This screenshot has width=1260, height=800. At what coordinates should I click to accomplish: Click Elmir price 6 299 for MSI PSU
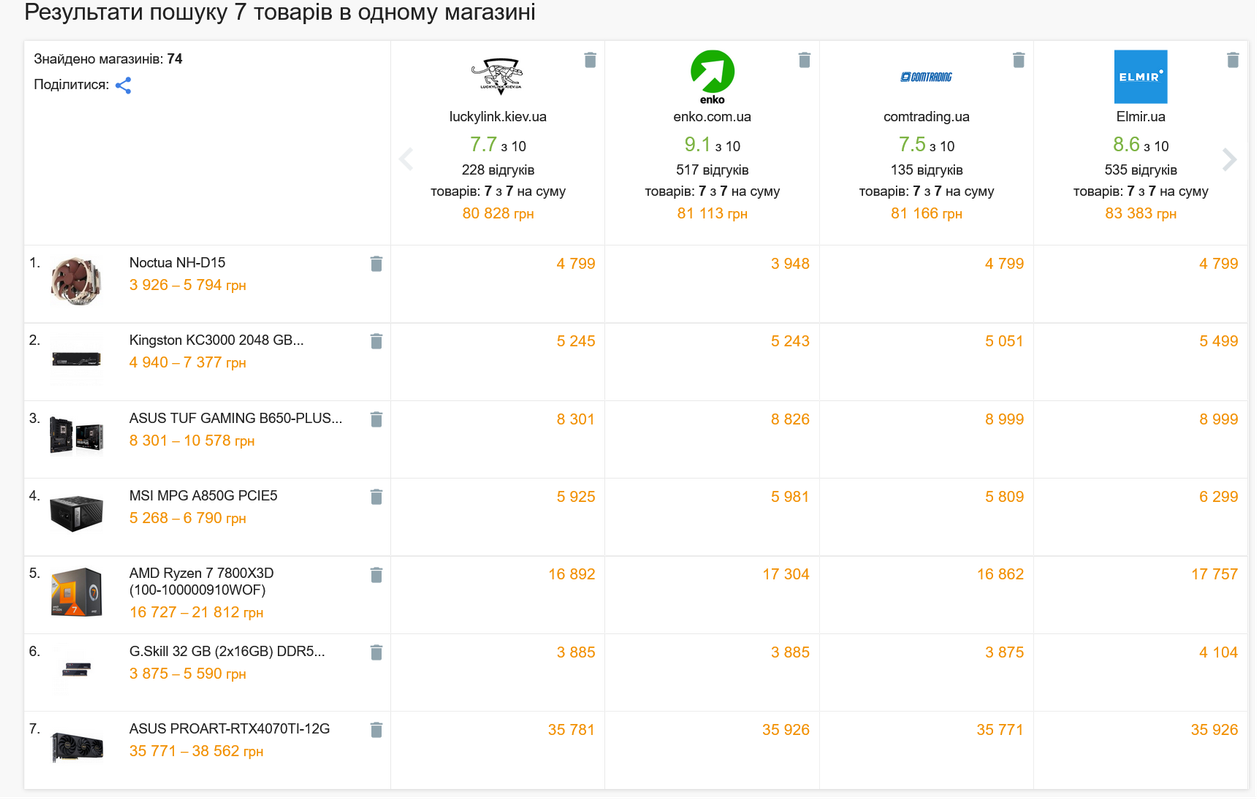[1218, 496]
